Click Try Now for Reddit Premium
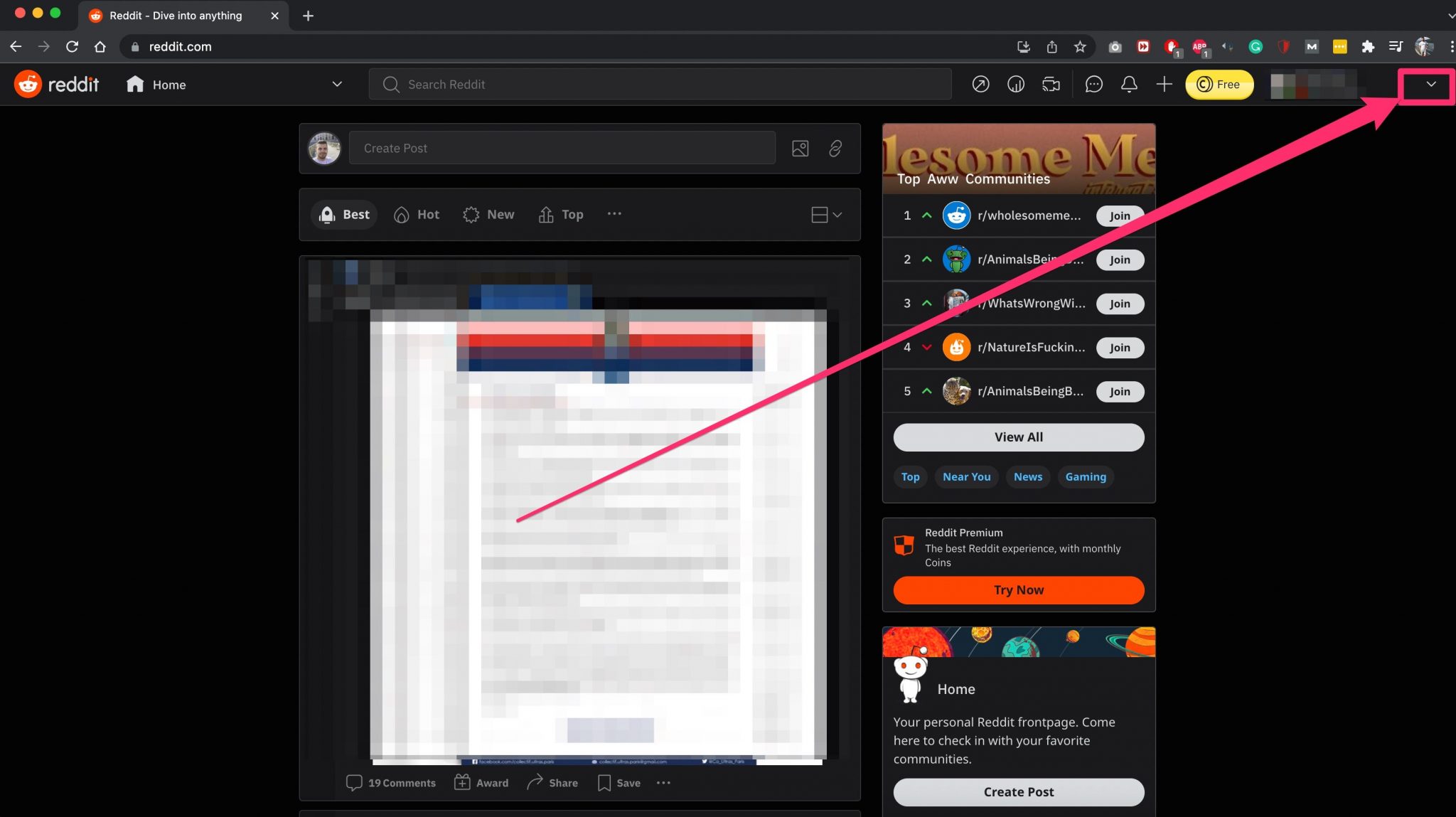 click(1019, 589)
